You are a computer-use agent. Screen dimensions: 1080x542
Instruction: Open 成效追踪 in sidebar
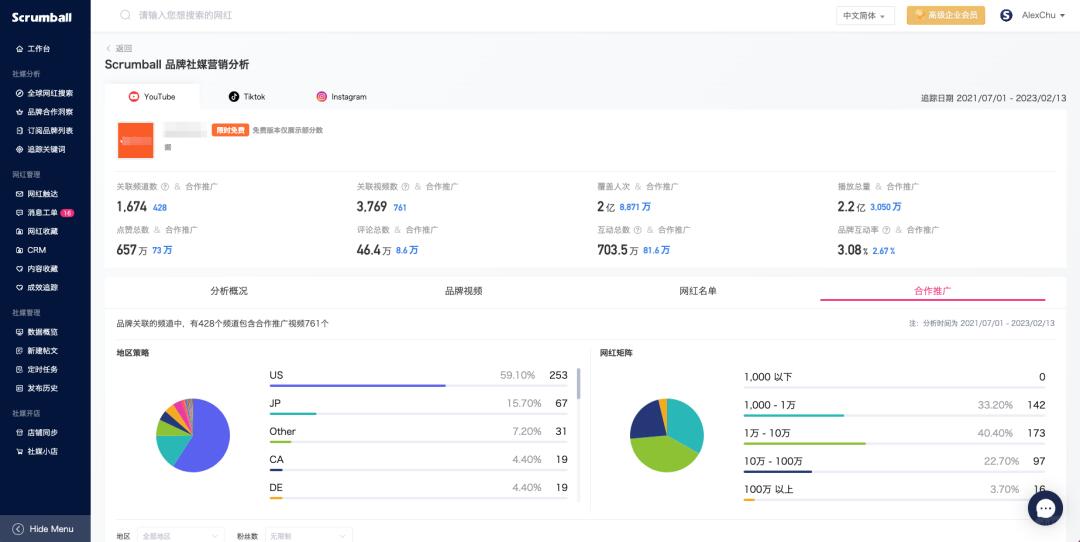coord(36,287)
